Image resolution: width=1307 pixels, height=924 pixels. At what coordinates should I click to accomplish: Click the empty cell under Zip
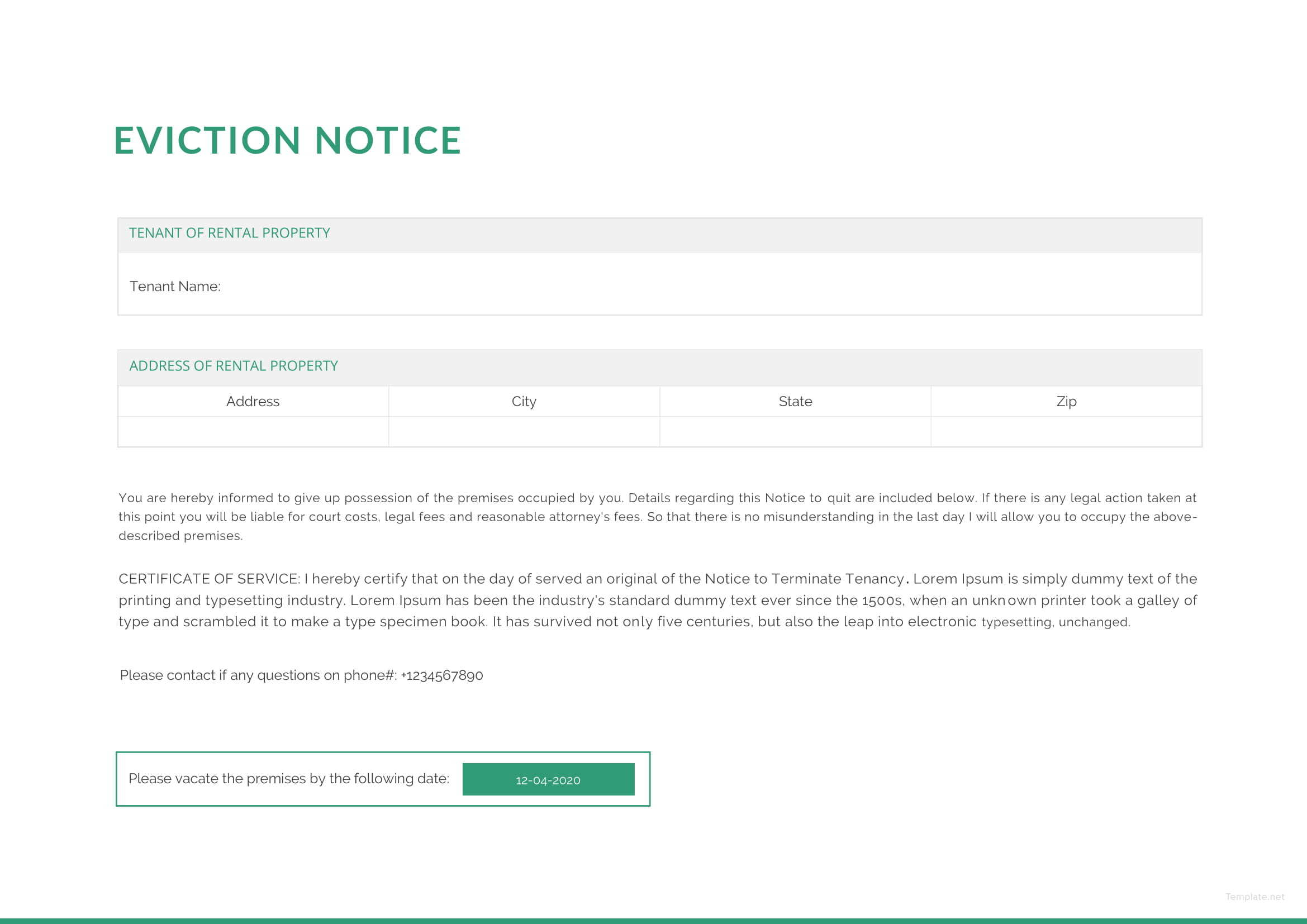(1066, 432)
